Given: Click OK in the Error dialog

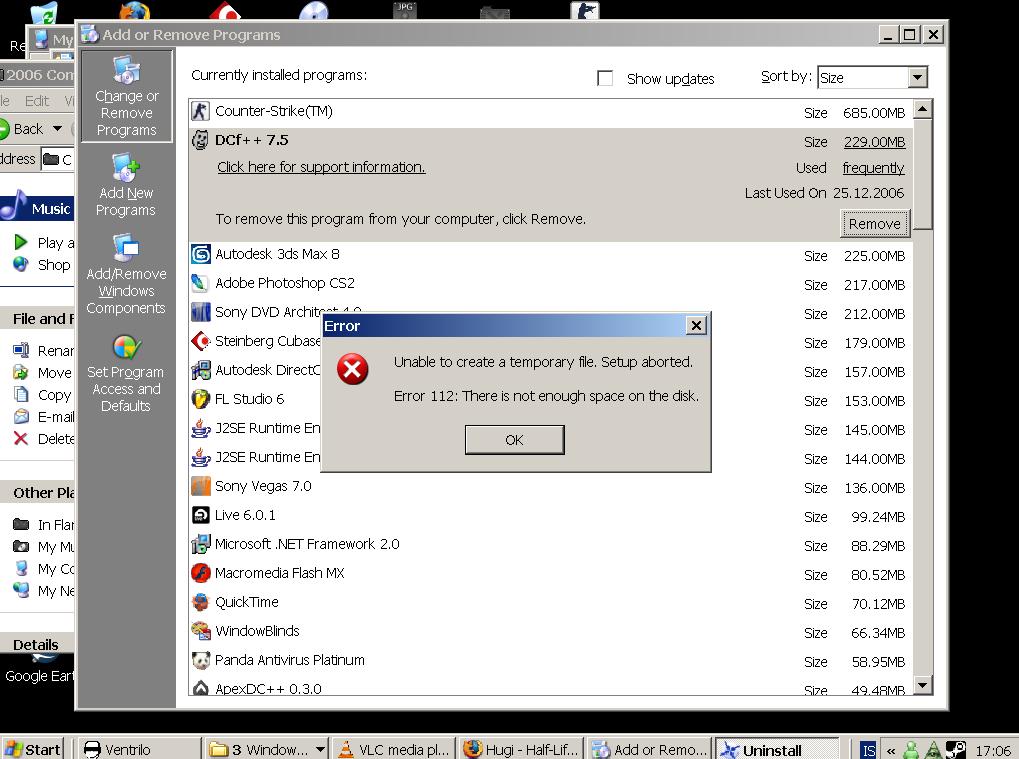Looking at the screenshot, I should (514, 440).
